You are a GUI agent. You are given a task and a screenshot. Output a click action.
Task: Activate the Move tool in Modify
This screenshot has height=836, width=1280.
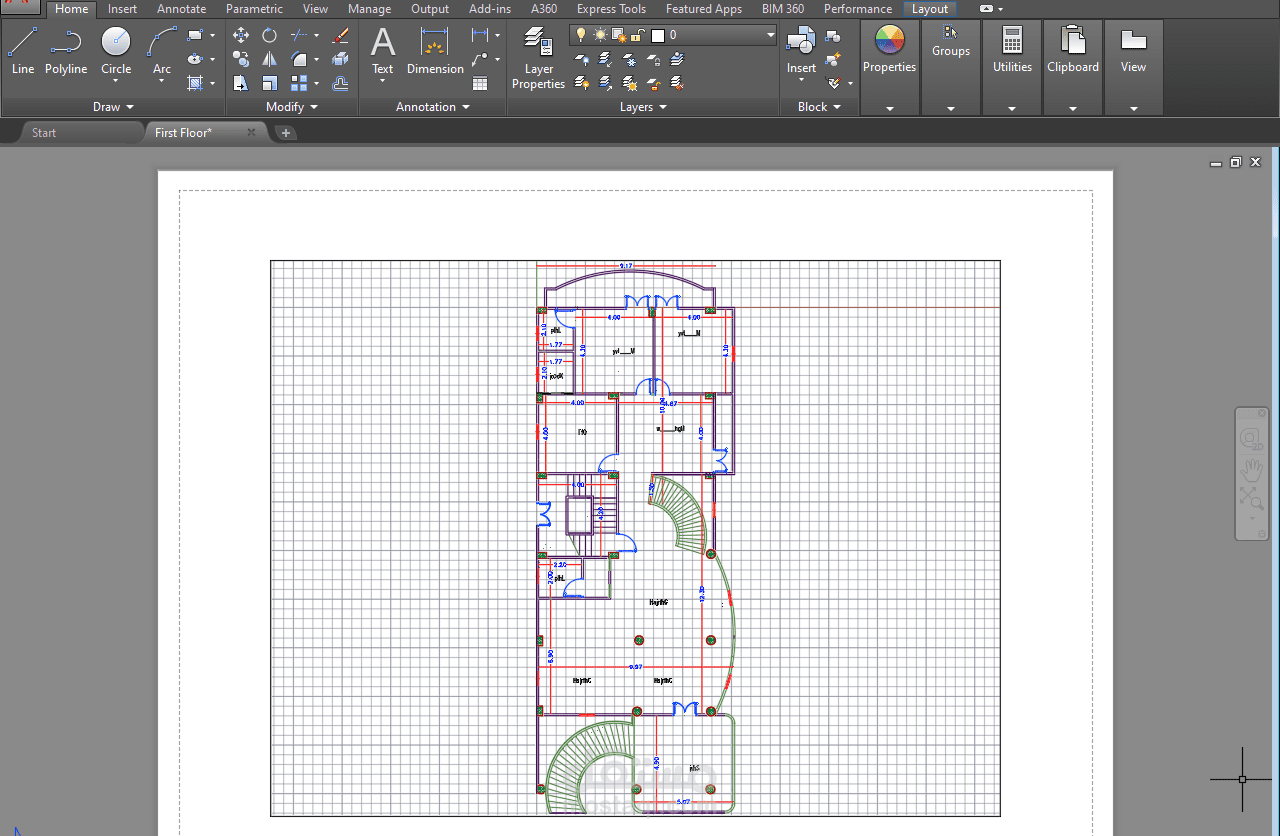click(x=241, y=35)
